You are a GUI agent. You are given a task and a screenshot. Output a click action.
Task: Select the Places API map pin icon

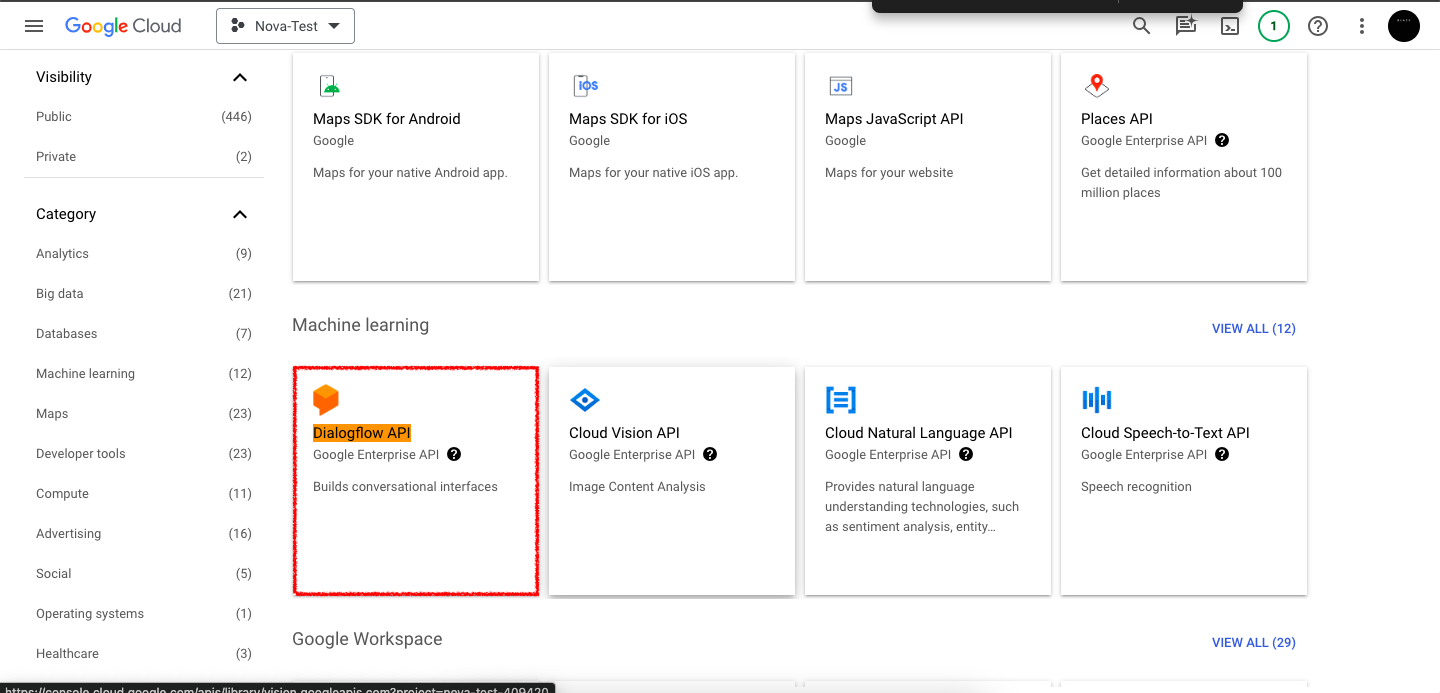(1096, 85)
